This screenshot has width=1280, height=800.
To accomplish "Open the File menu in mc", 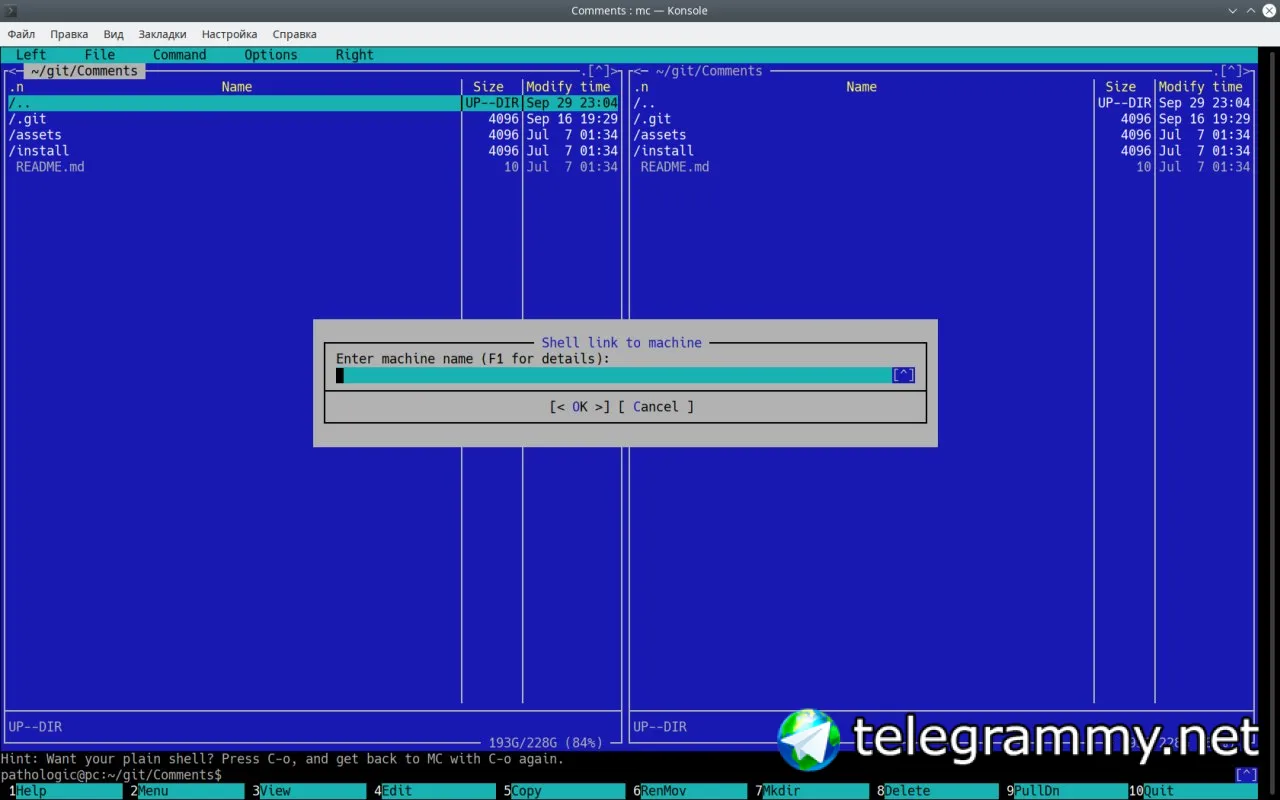I will [x=100, y=55].
